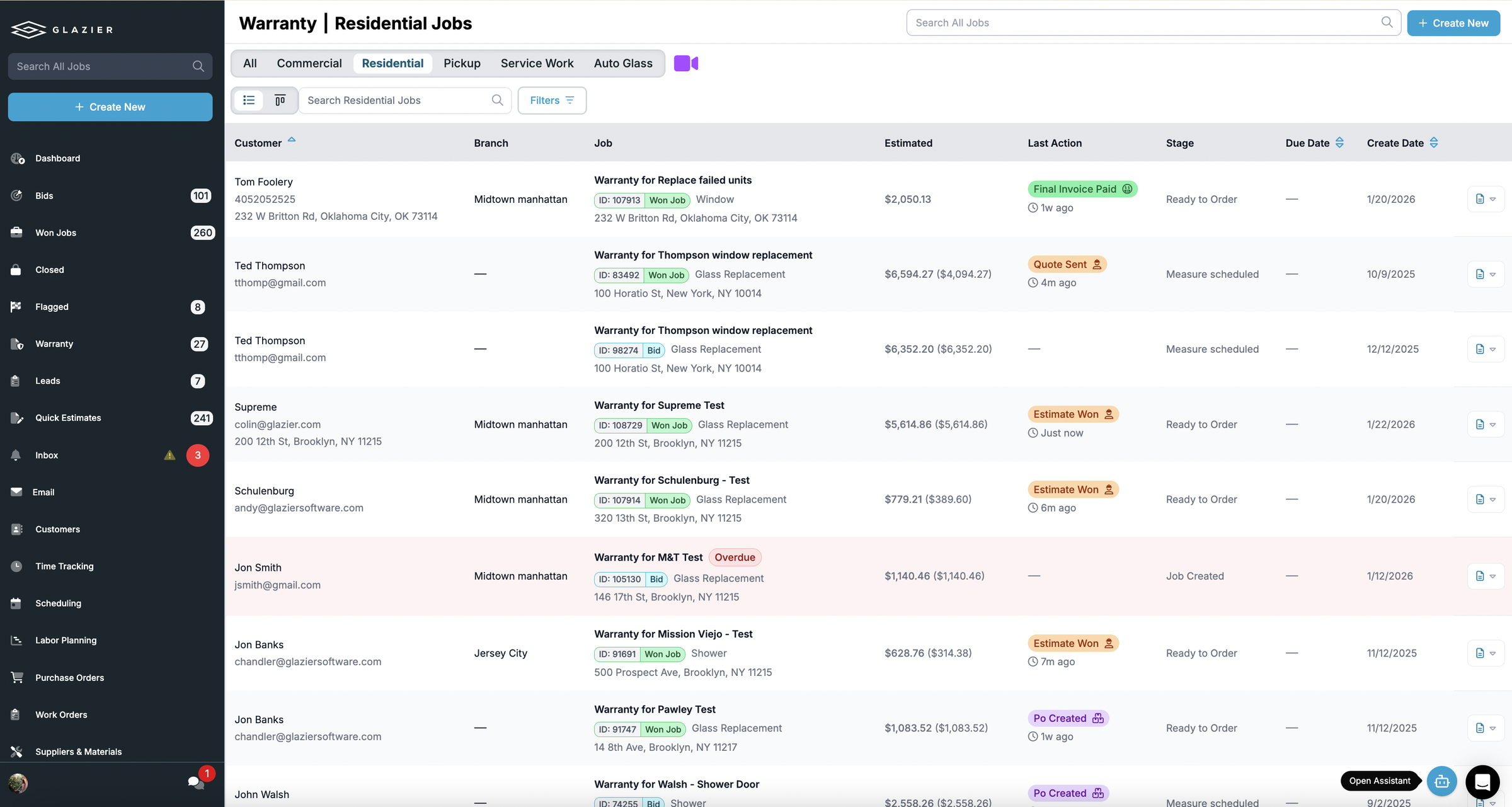Focus the Search Residential Jobs field

404,100
